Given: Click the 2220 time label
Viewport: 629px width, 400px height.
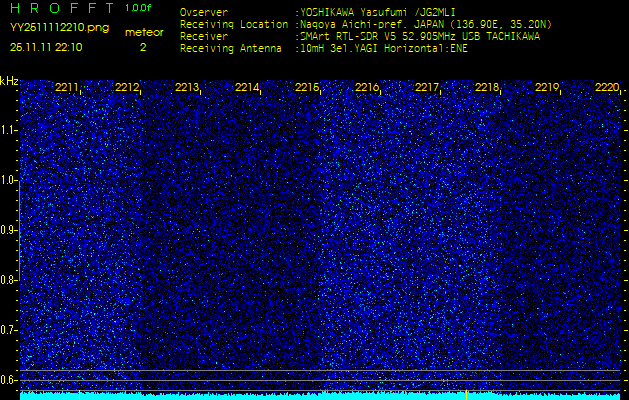Looking at the screenshot, I should 607,87.
